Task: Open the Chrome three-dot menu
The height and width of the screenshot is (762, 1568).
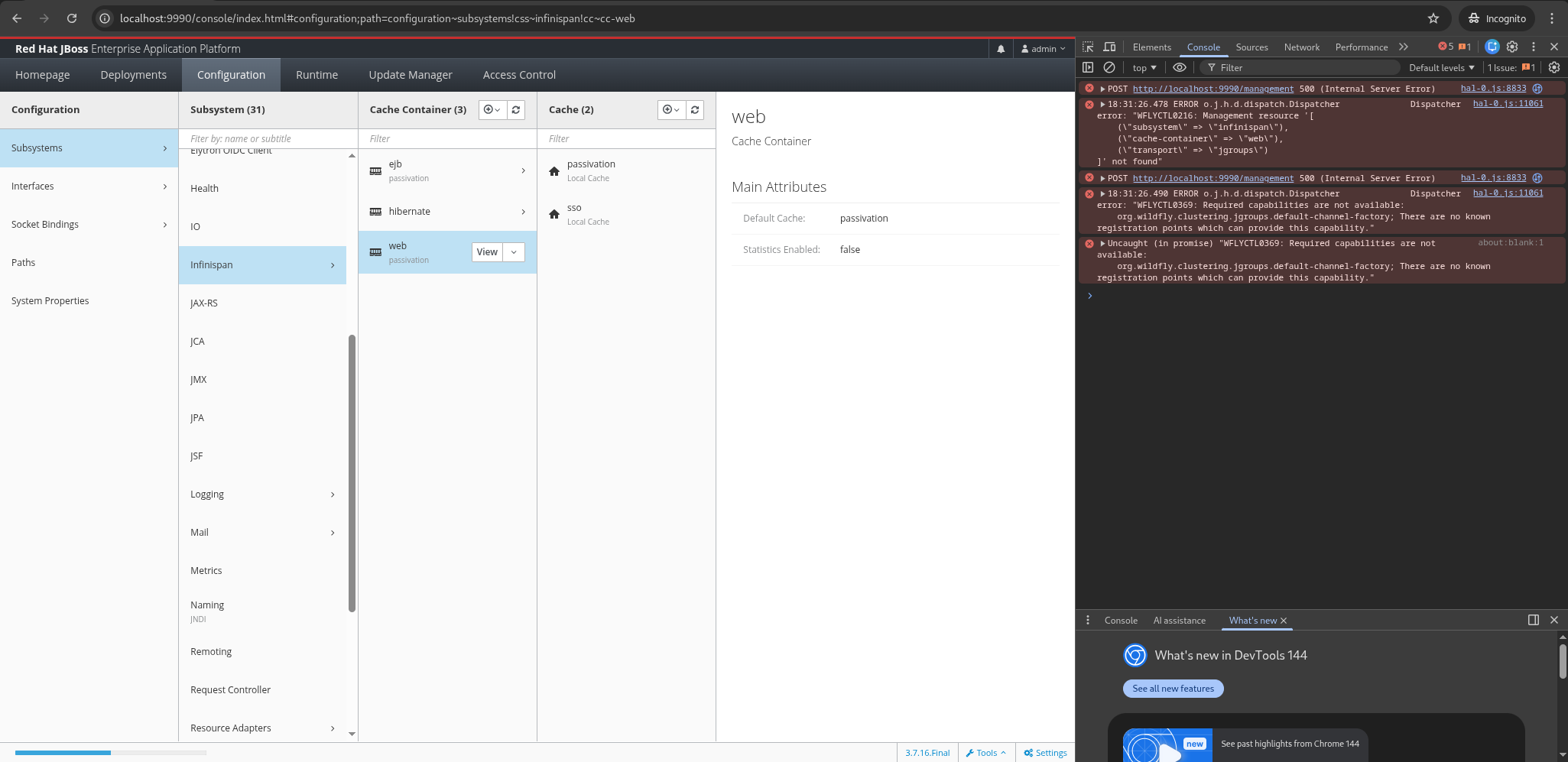Action: point(1552,18)
